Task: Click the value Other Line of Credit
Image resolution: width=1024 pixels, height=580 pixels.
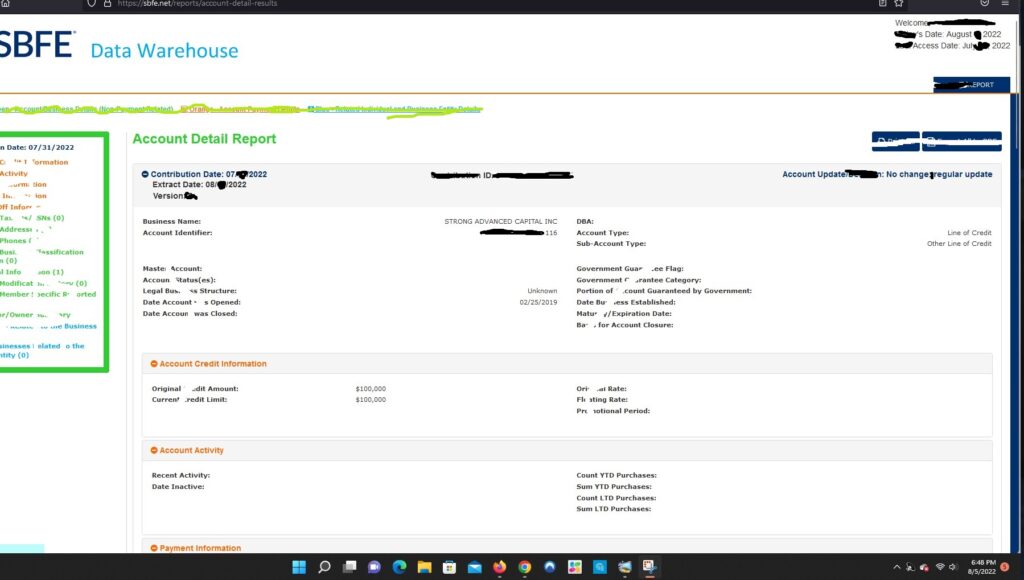Action: (959, 244)
